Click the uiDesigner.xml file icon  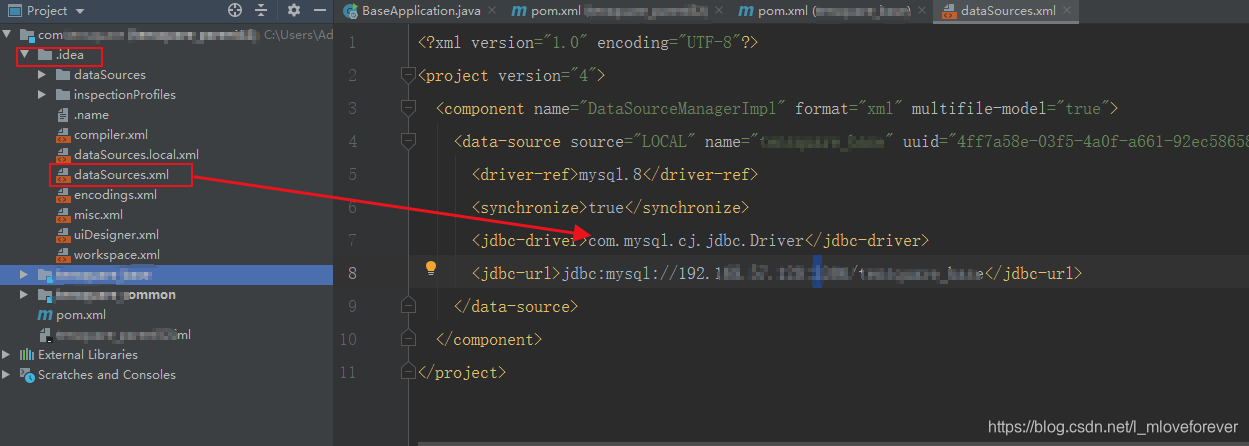(x=64, y=235)
